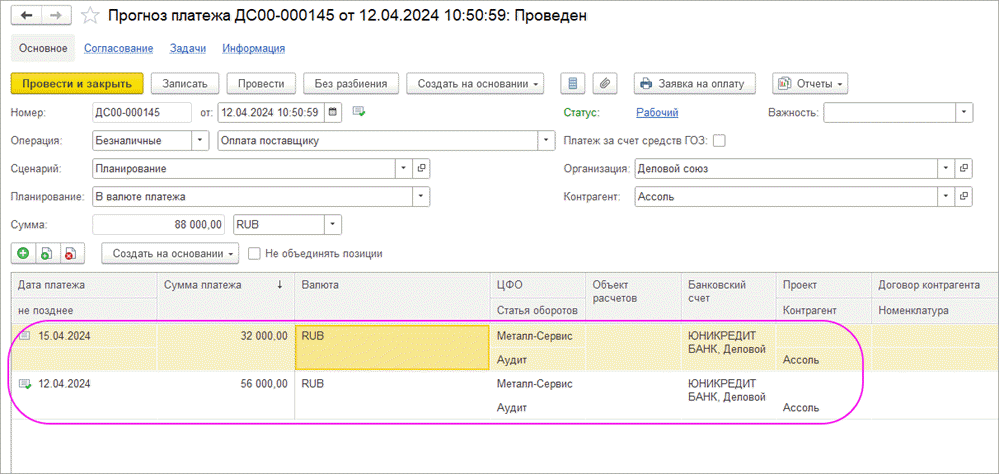Add document to favorites with star icon
The width and height of the screenshot is (999, 474).
coord(90,16)
